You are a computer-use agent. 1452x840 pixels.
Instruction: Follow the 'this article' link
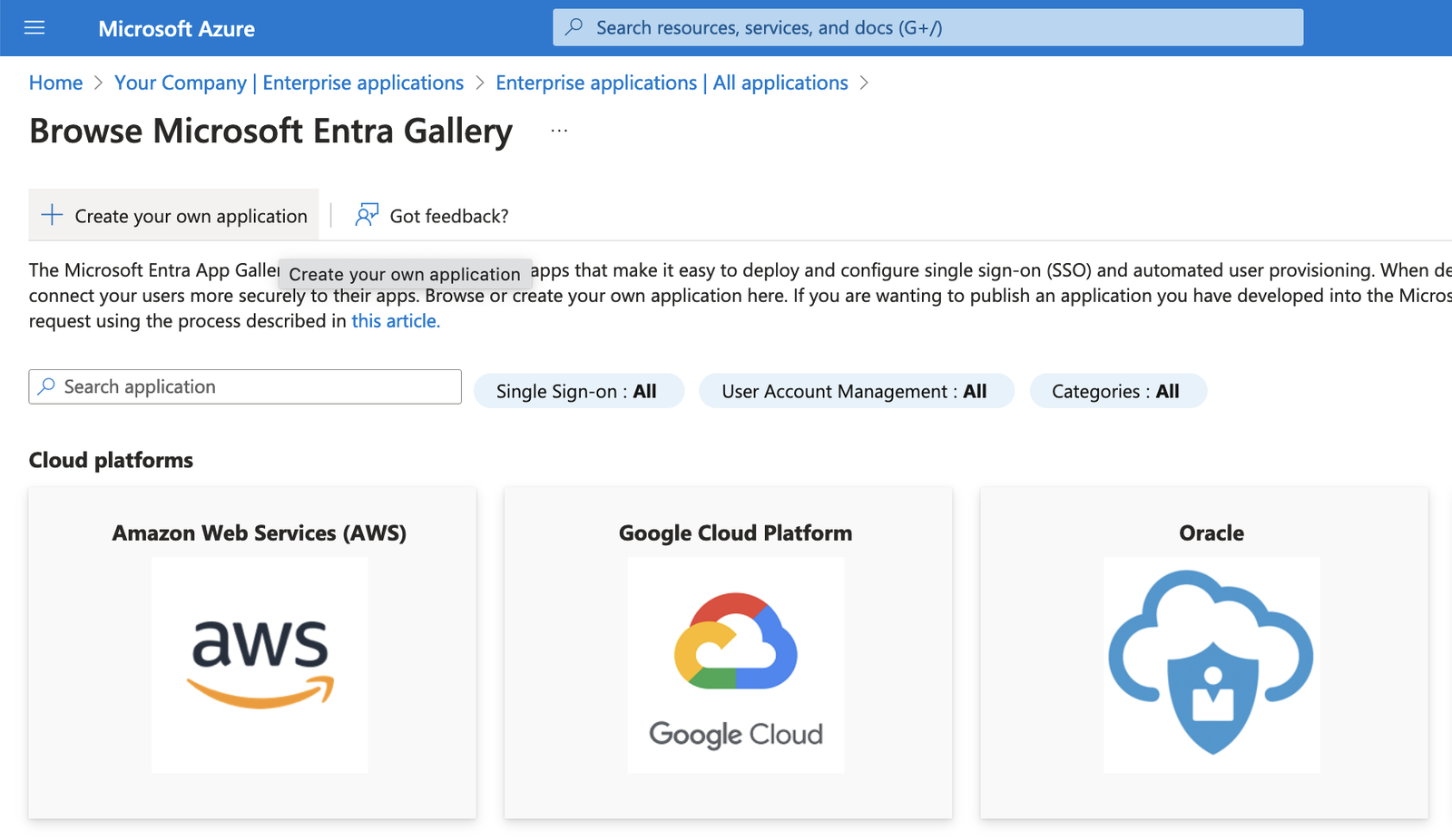pyautogui.click(x=396, y=321)
